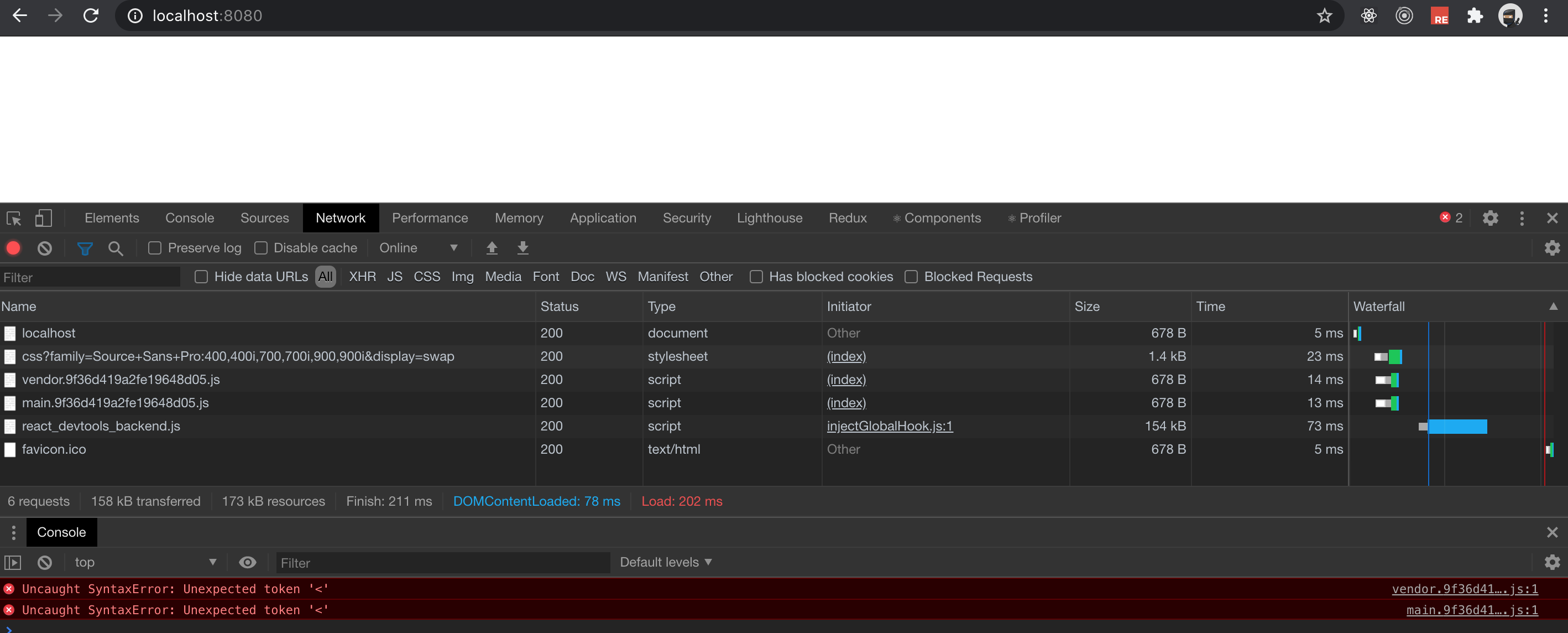
Task: Open DevTools settings gear
Action: [x=1490, y=217]
